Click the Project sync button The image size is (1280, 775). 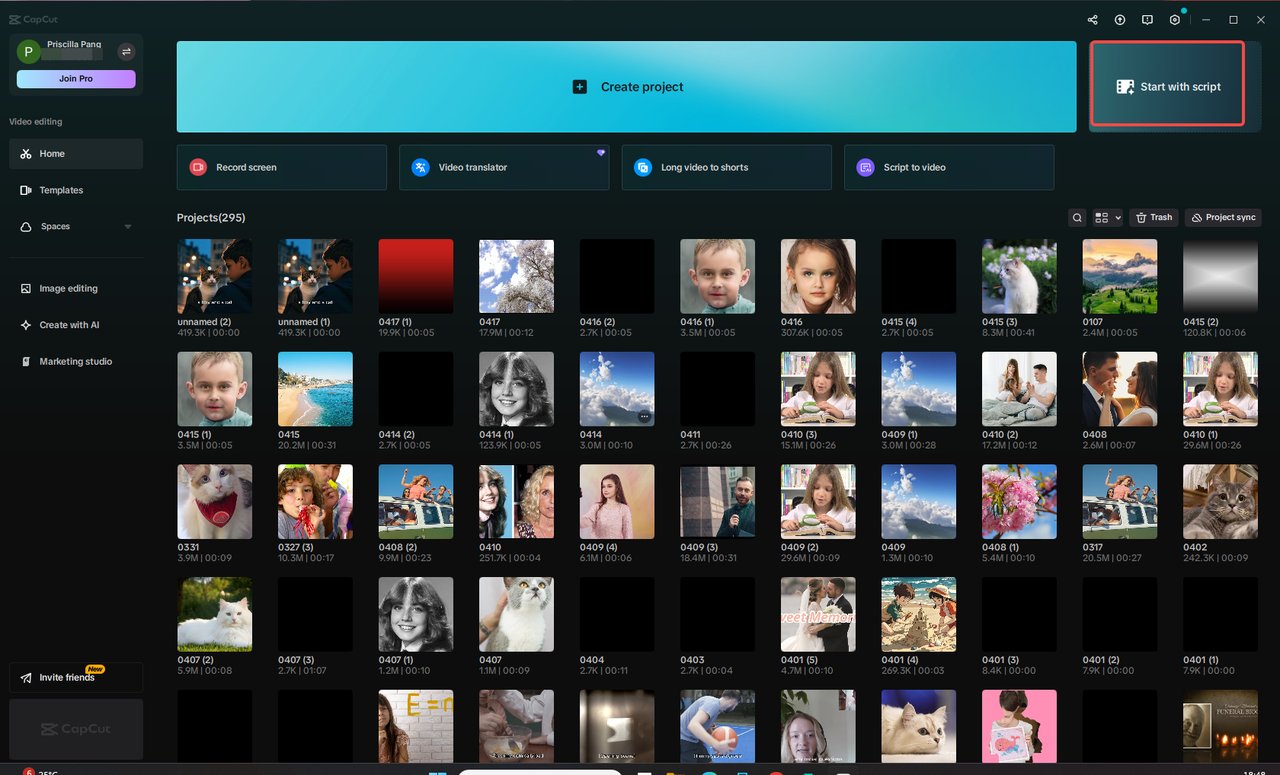(1223, 217)
